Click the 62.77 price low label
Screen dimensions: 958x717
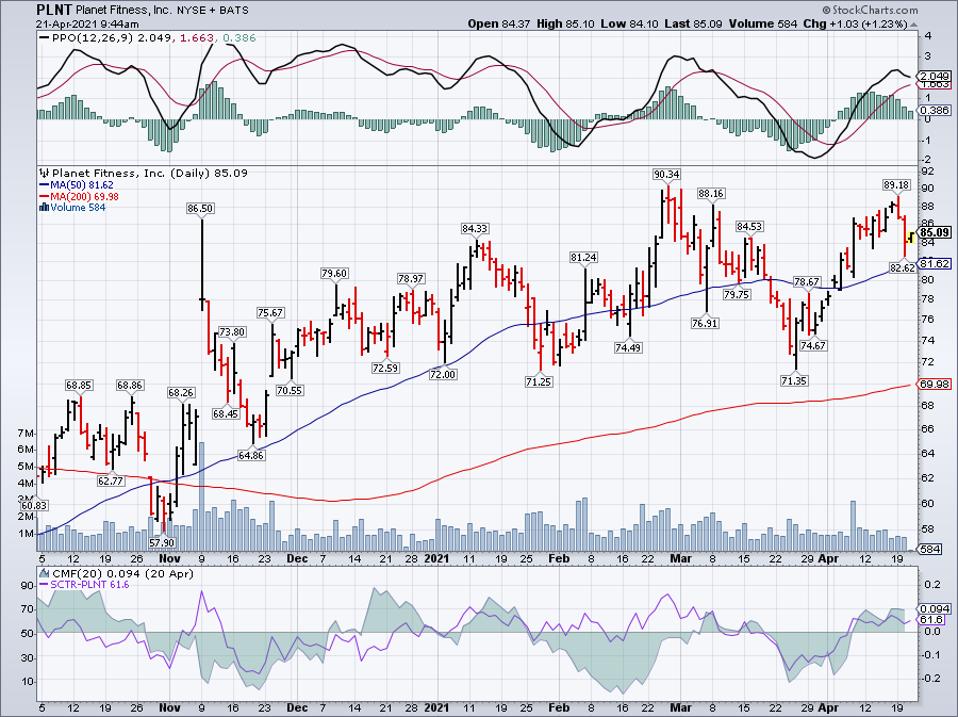click(x=111, y=481)
